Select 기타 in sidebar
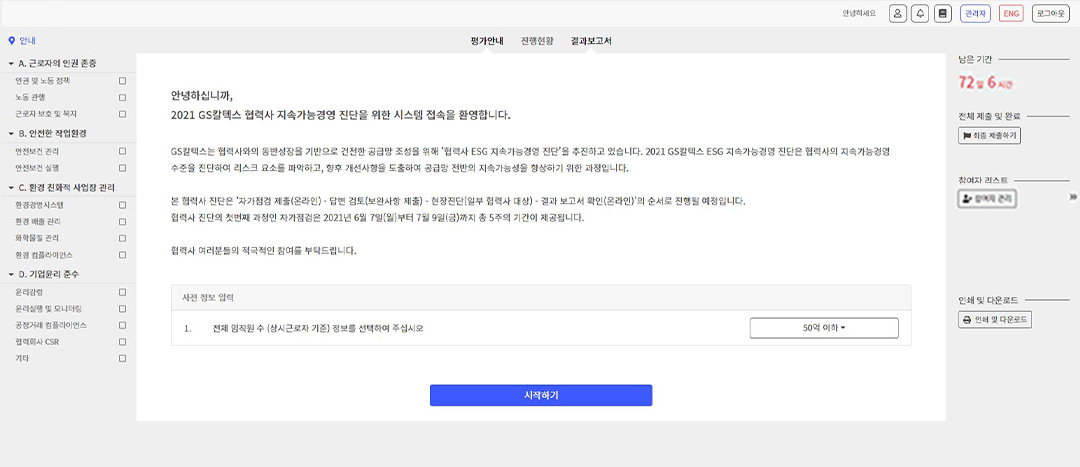The height and width of the screenshot is (467, 1080). click(x=21, y=358)
